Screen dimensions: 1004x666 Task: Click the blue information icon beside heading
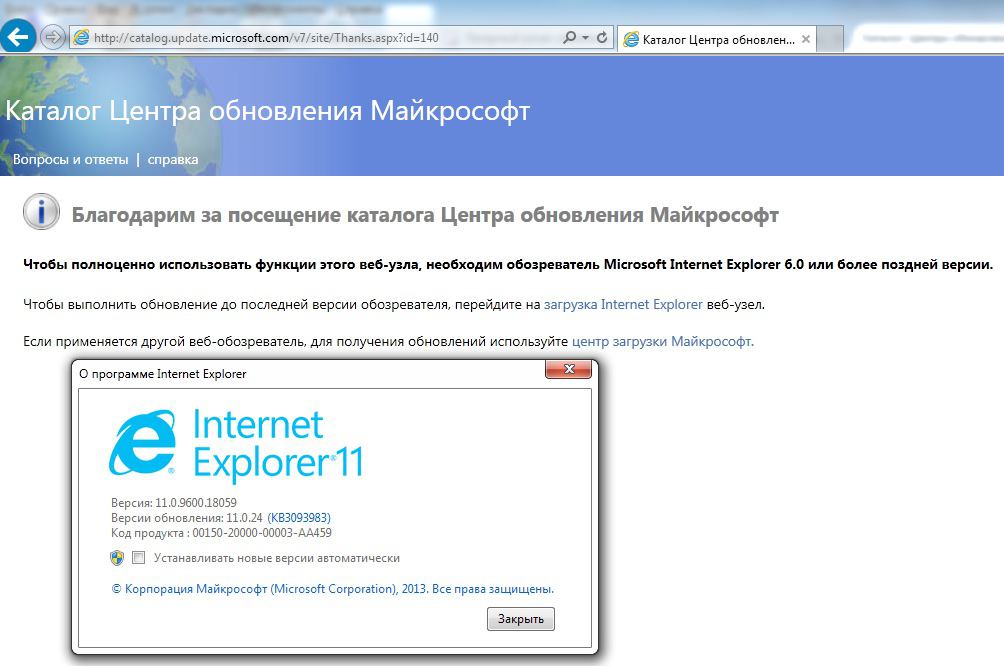42,212
